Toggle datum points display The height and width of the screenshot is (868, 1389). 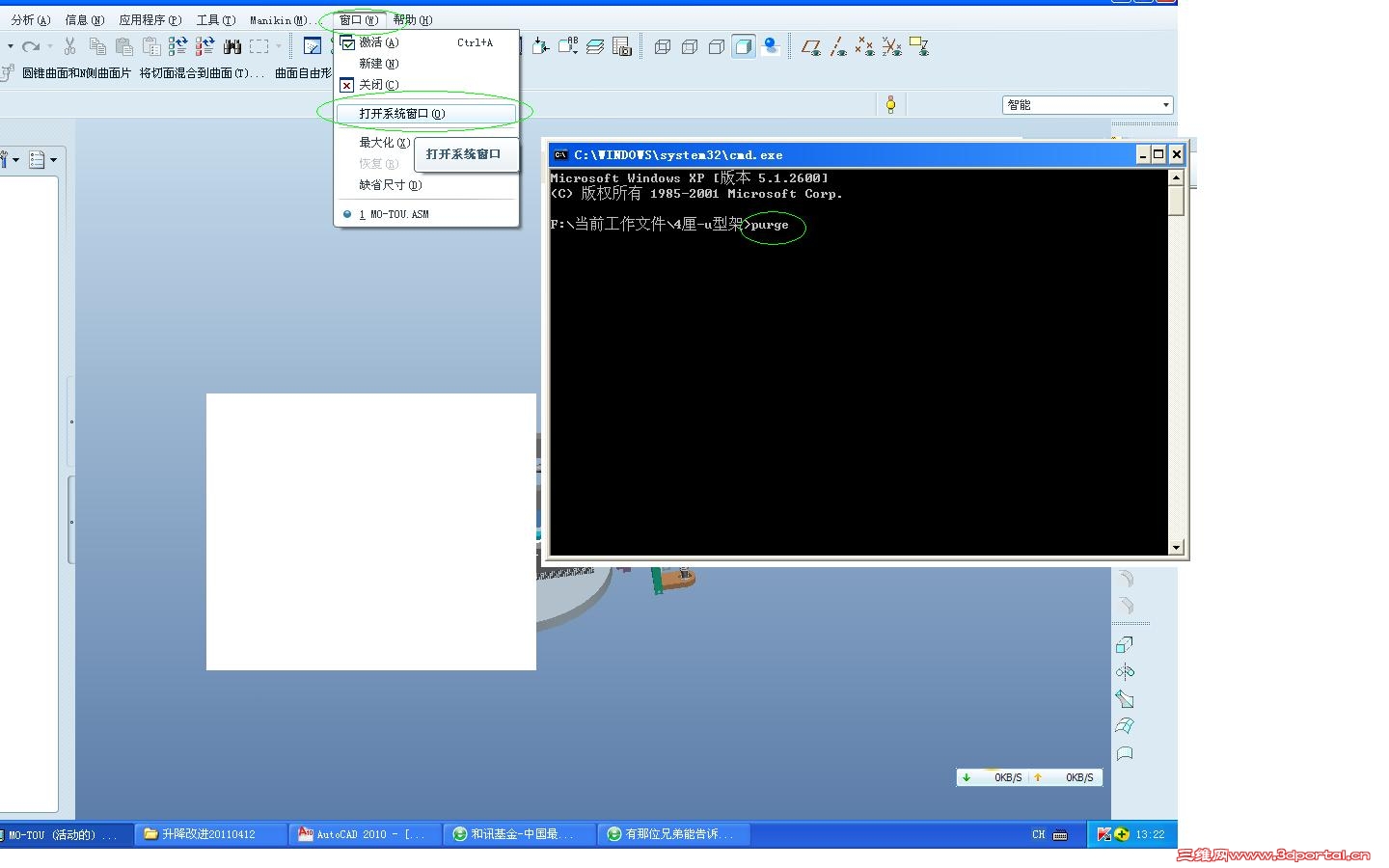click(865, 46)
